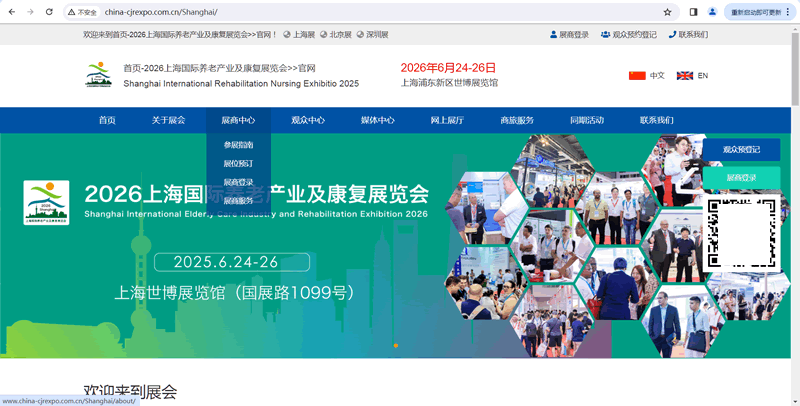The image size is (800, 406).
Task: Switch language via Chinese flag icon
Action: point(637,76)
